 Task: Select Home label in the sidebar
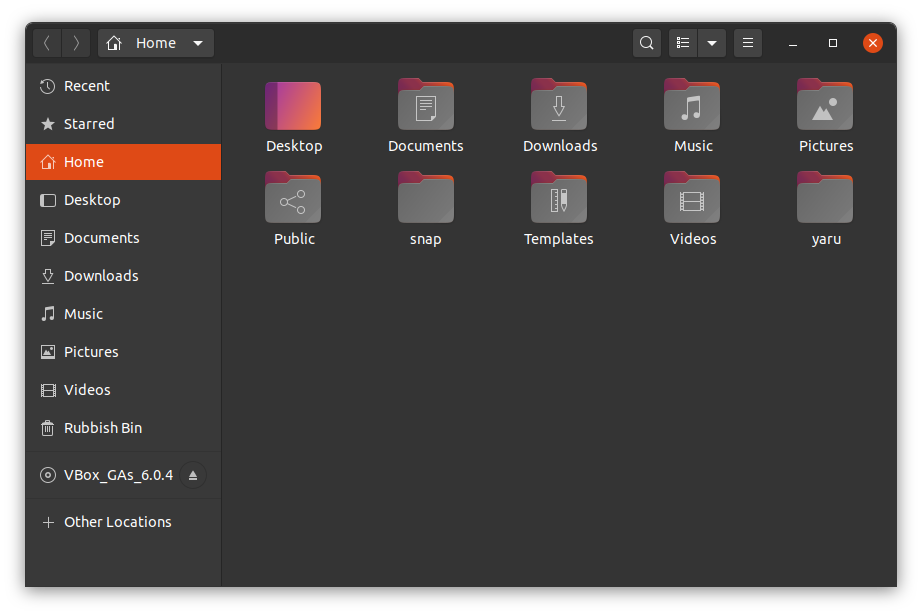[x=83, y=162]
